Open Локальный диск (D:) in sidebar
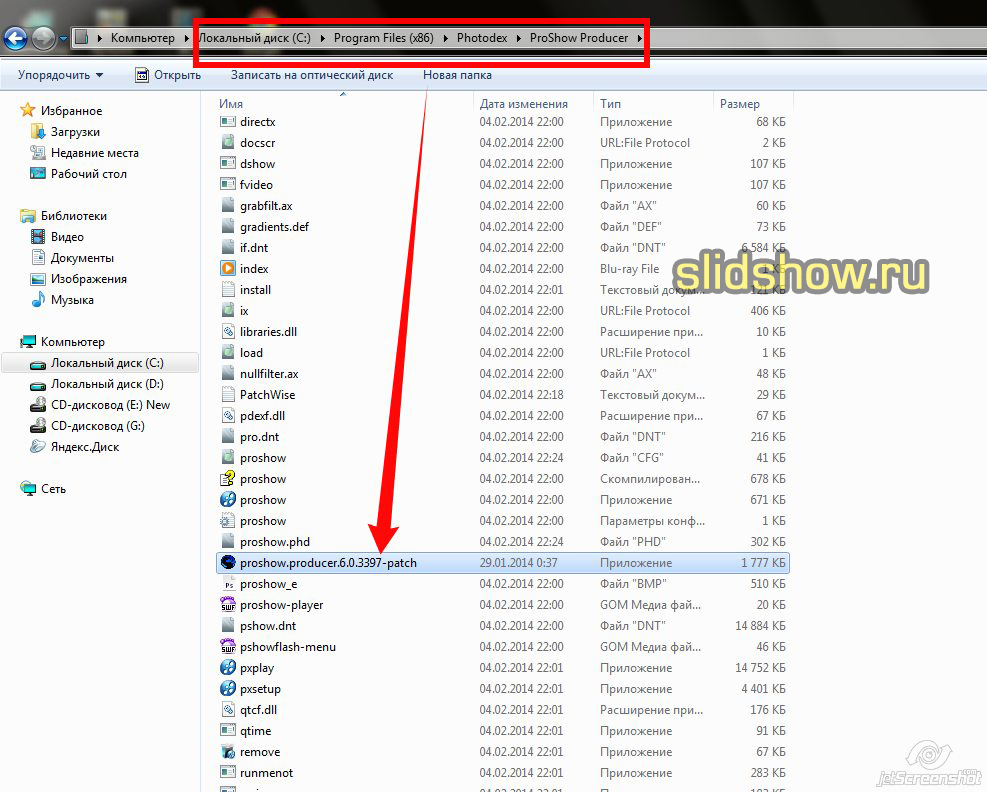 point(107,384)
